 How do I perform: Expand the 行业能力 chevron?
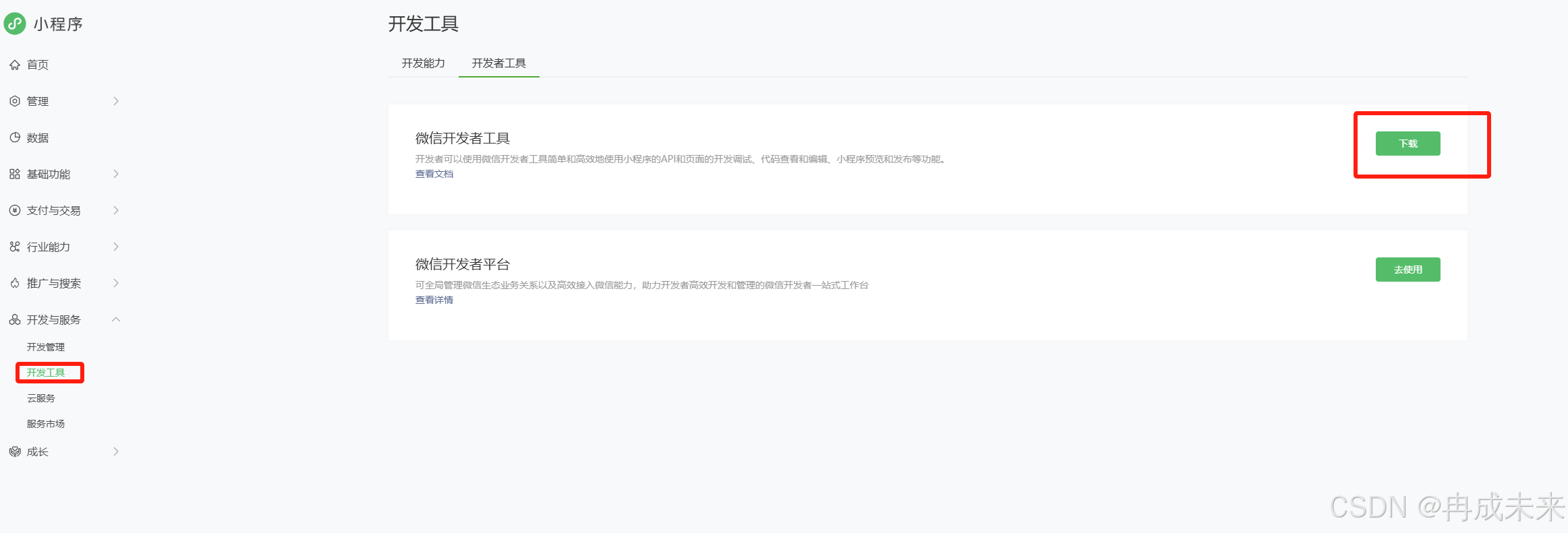coord(116,247)
